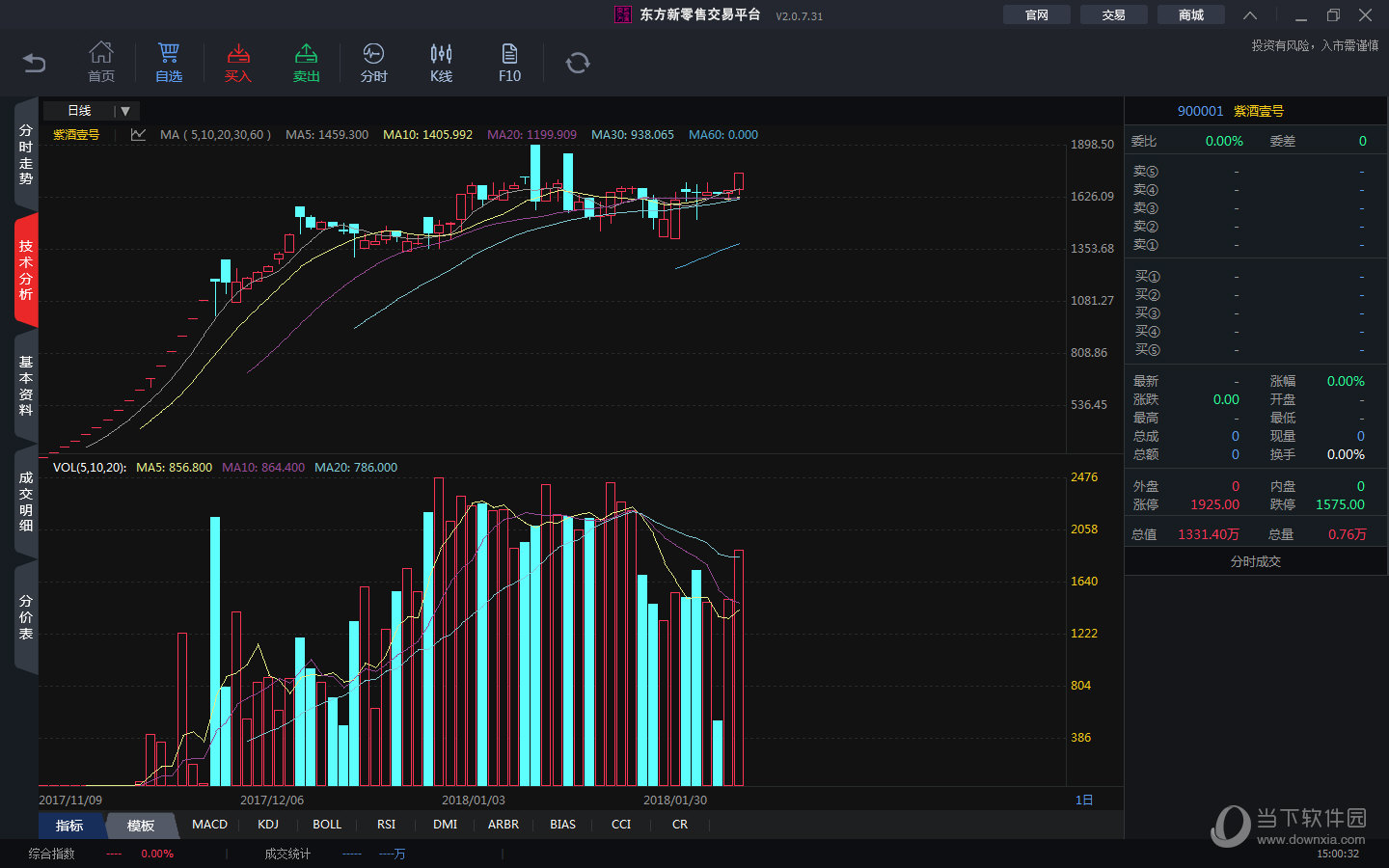
Task: Click the MA (5,10,20,30,60) parameters label
Action: 215,135
